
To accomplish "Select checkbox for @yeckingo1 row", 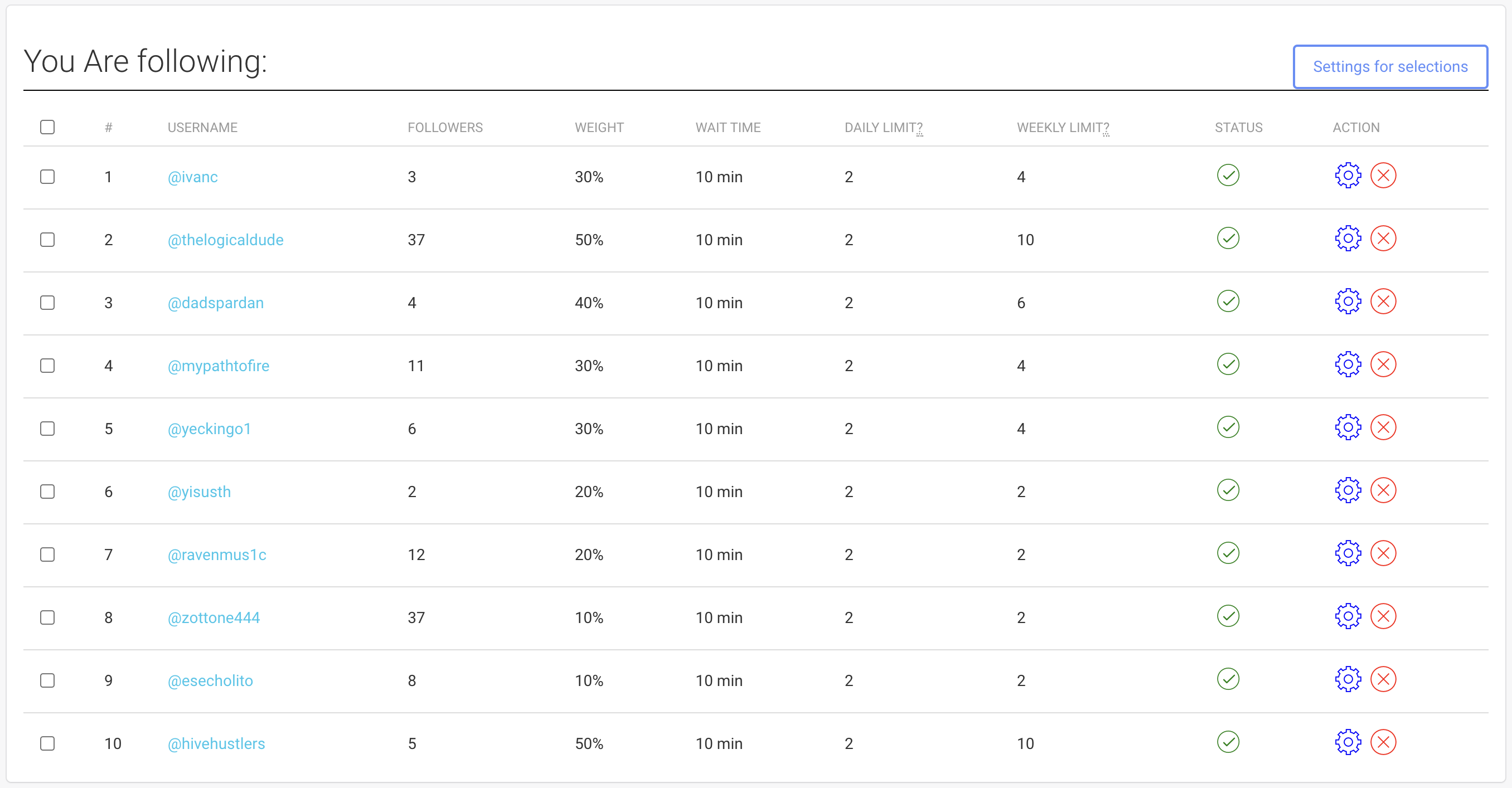I will [47, 429].
